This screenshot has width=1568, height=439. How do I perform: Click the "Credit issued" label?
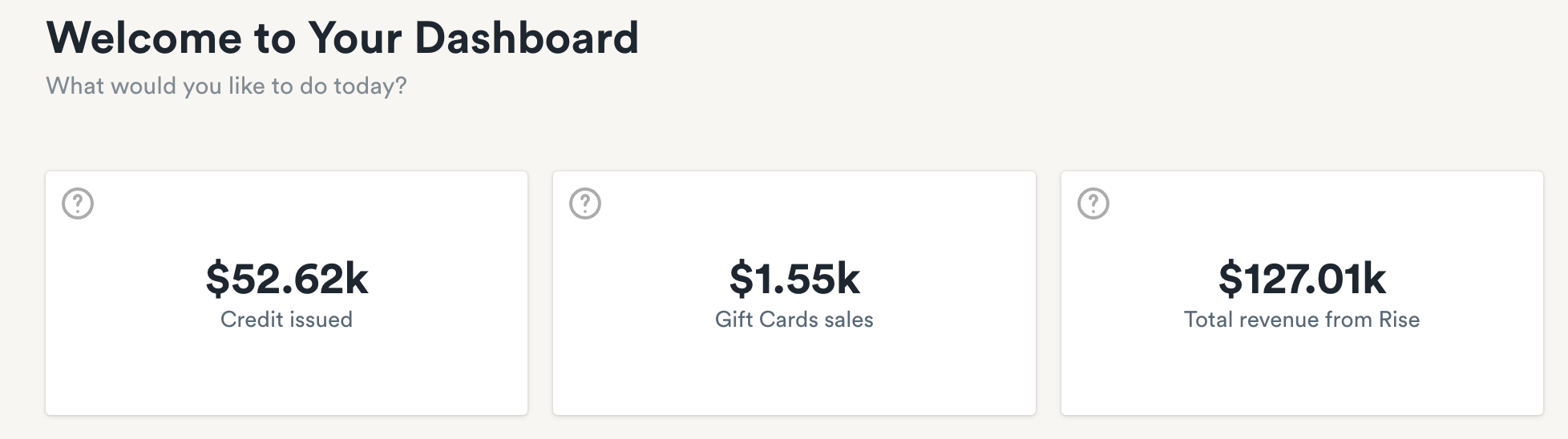(286, 320)
